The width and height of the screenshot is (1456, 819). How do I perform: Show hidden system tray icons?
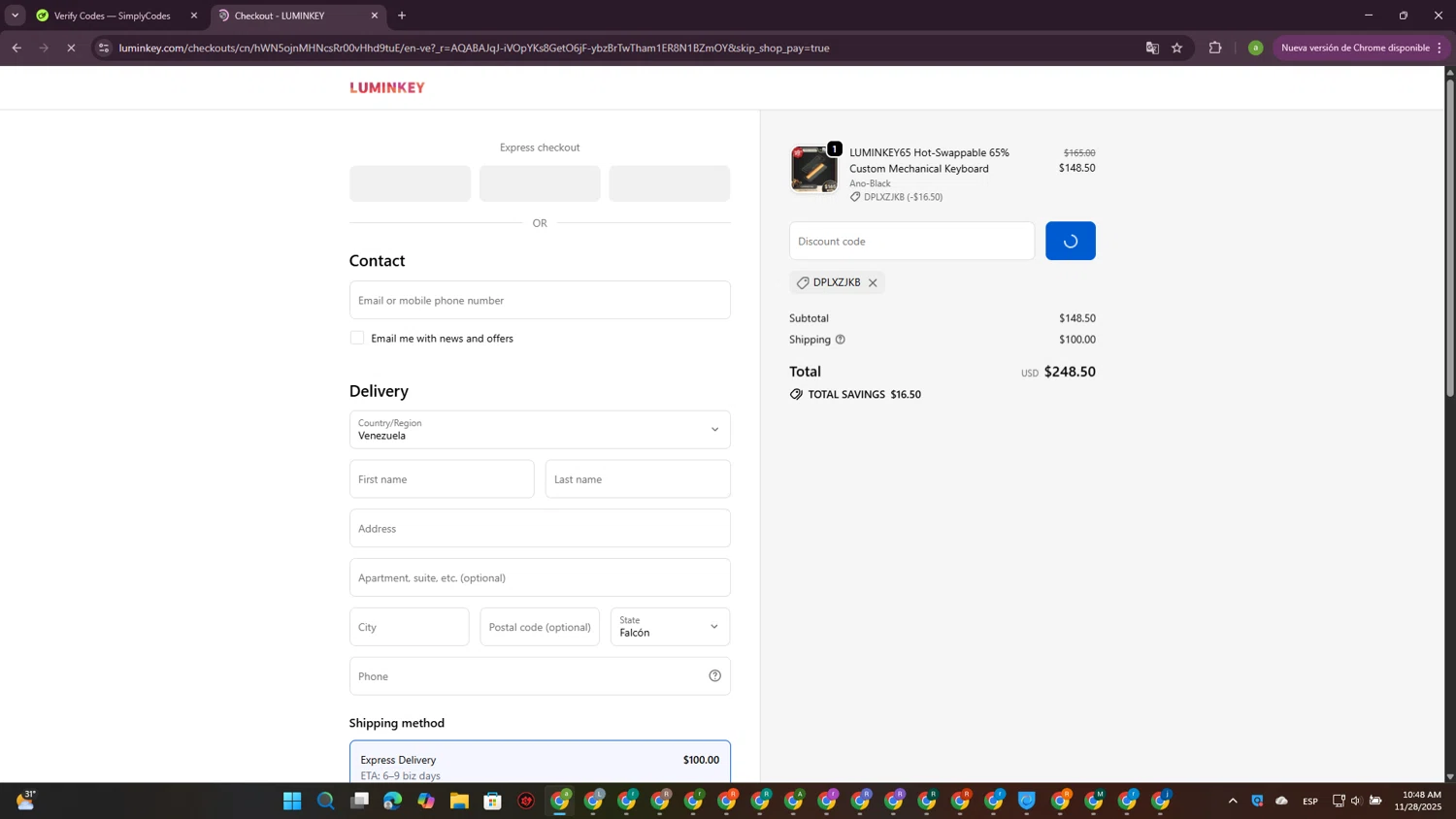tap(1233, 801)
